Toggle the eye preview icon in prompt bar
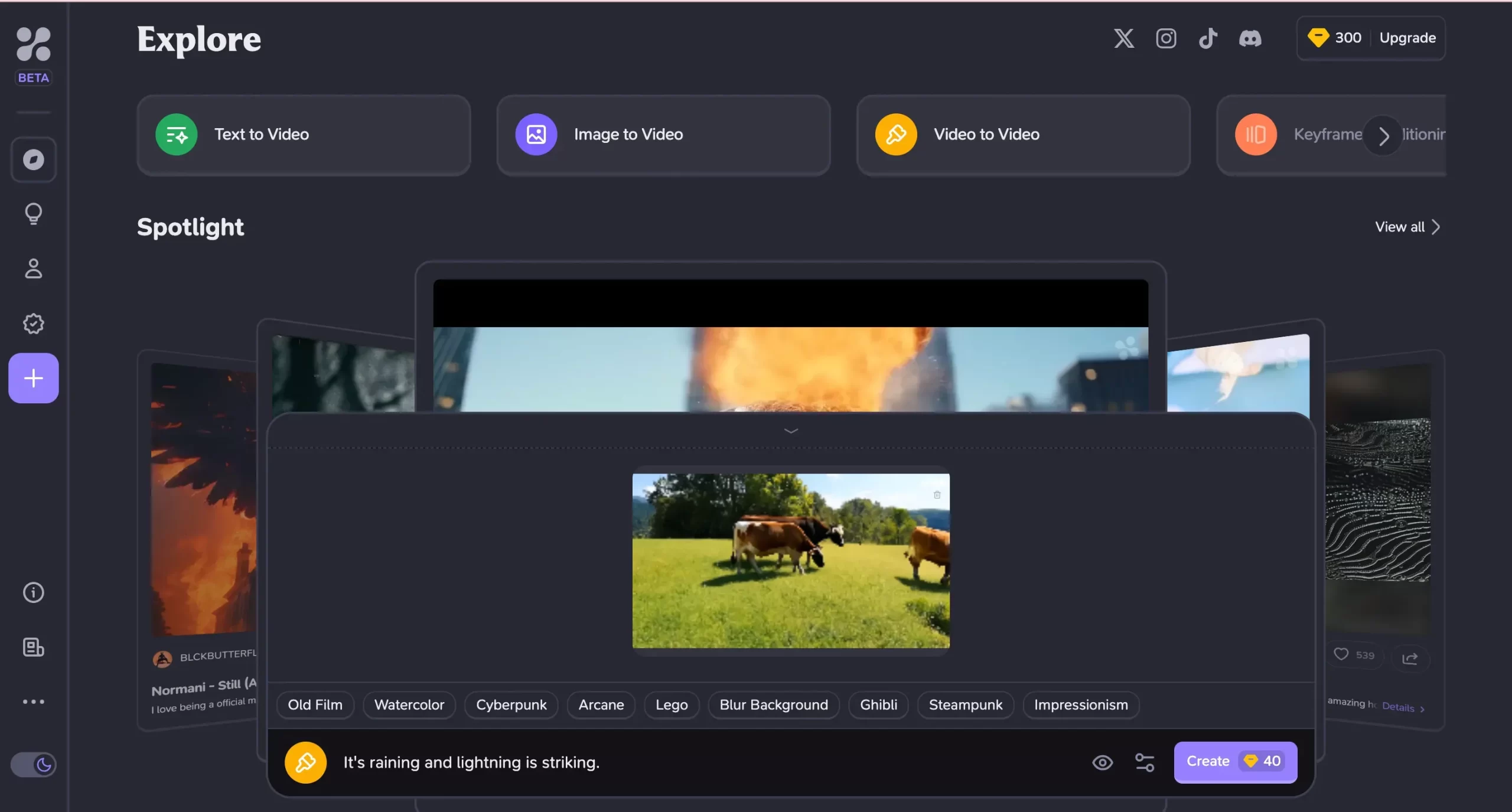Viewport: 1512px width, 812px height. 1103,761
